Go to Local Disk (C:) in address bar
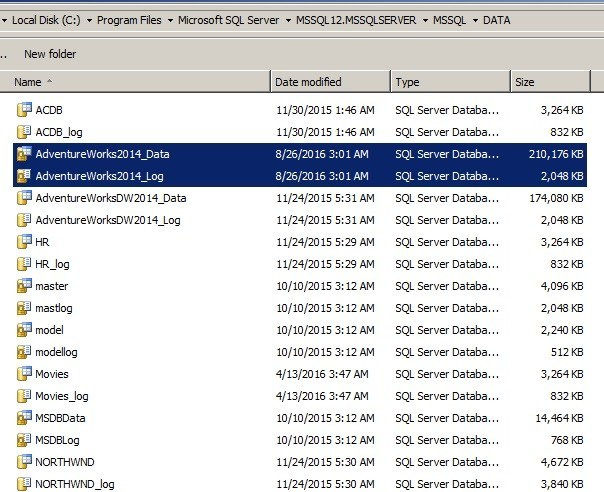Image resolution: width=604 pixels, height=492 pixels. 46,20
